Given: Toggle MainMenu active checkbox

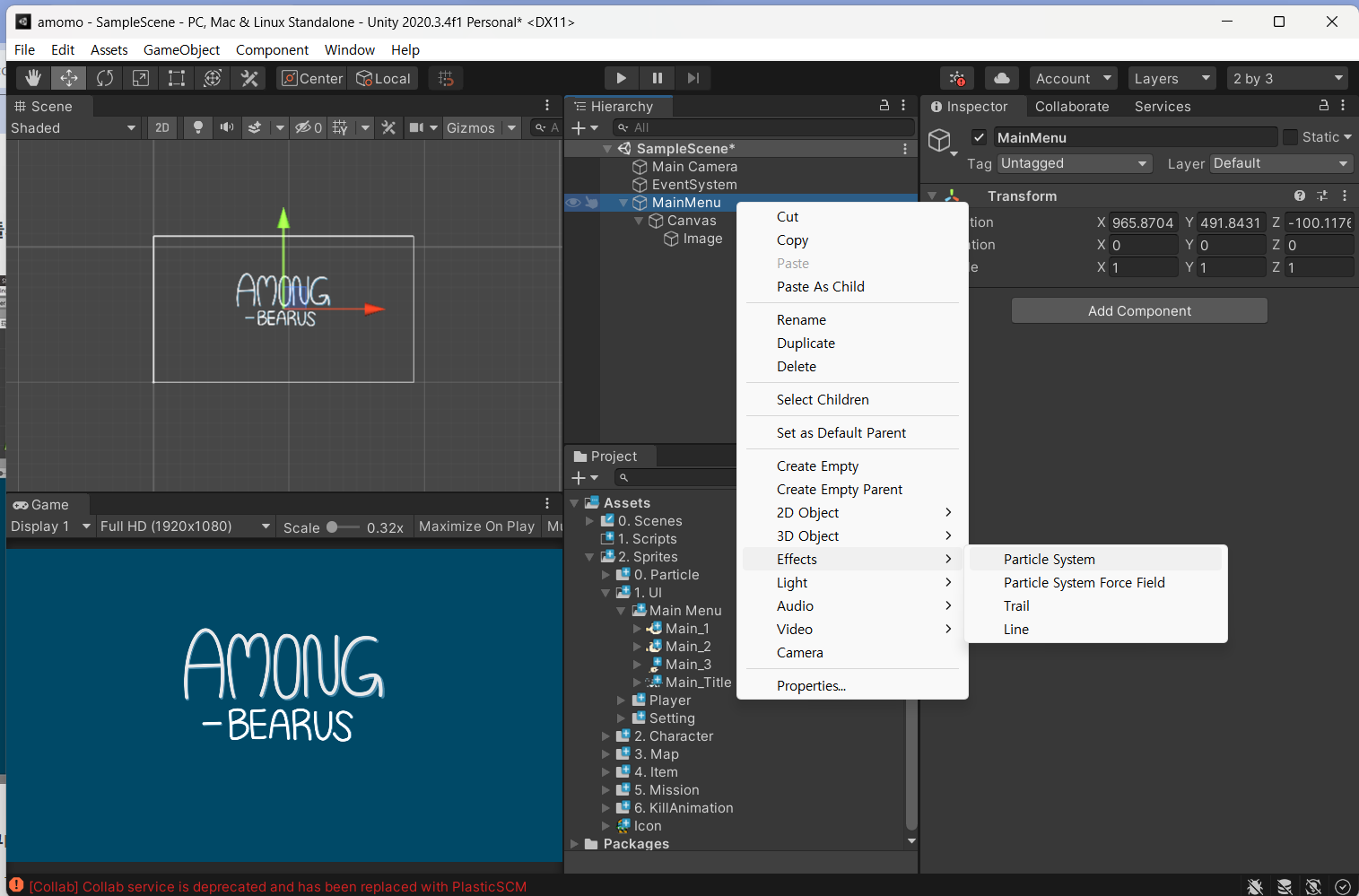Looking at the screenshot, I should click(x=979, y=137).
